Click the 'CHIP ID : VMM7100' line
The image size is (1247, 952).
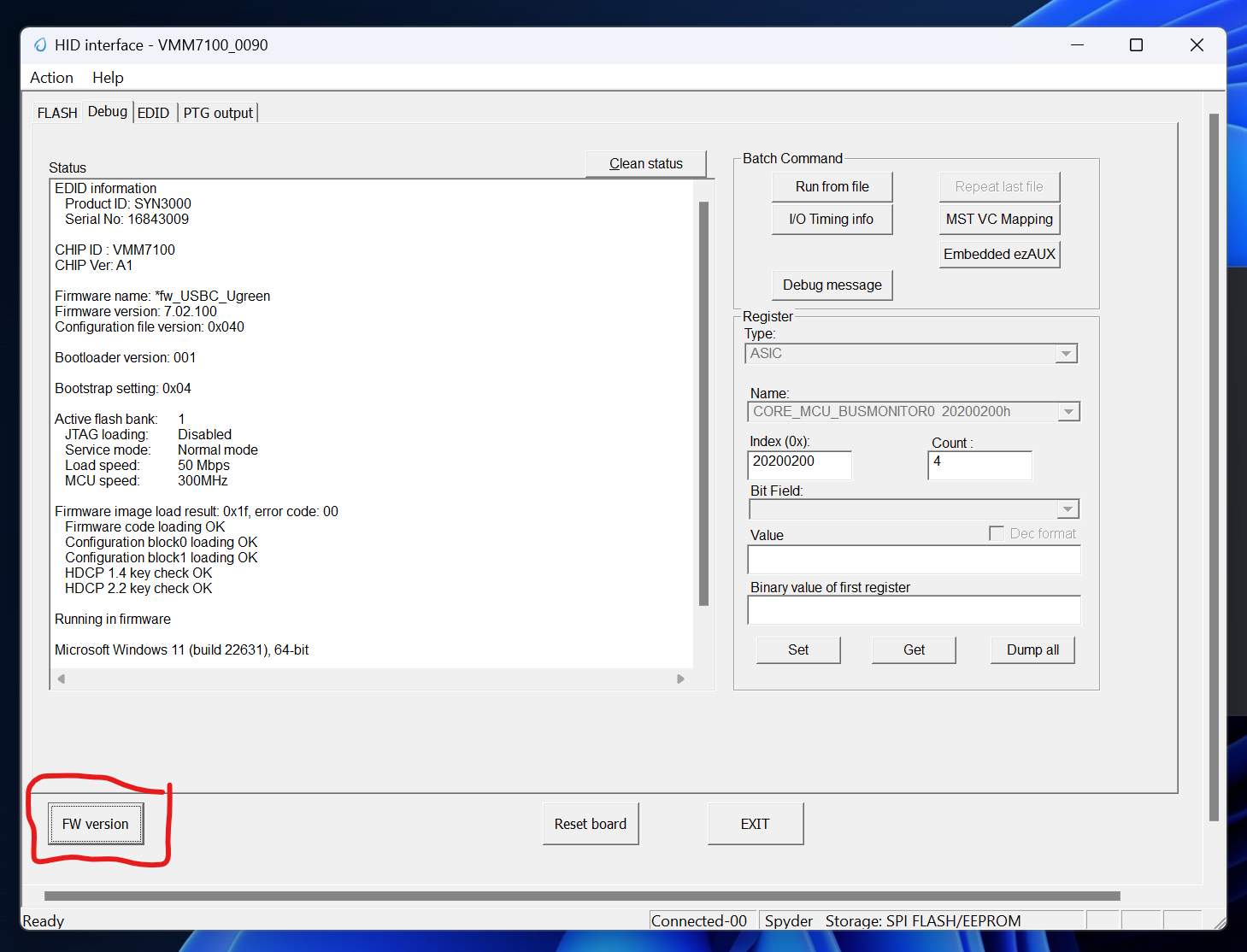115,250
